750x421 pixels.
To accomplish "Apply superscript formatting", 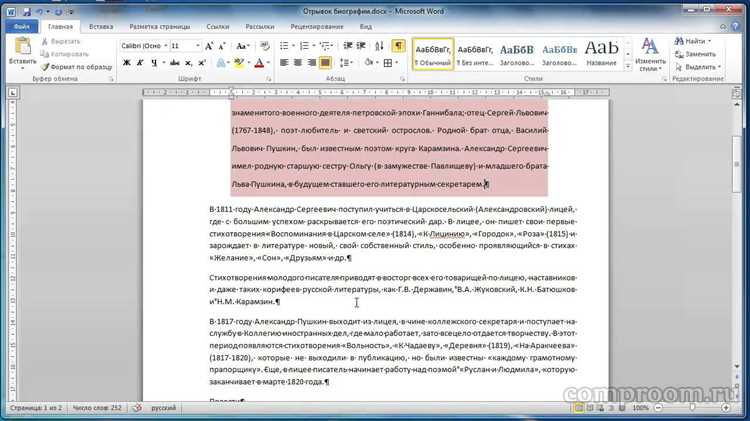I will (201, 63).
